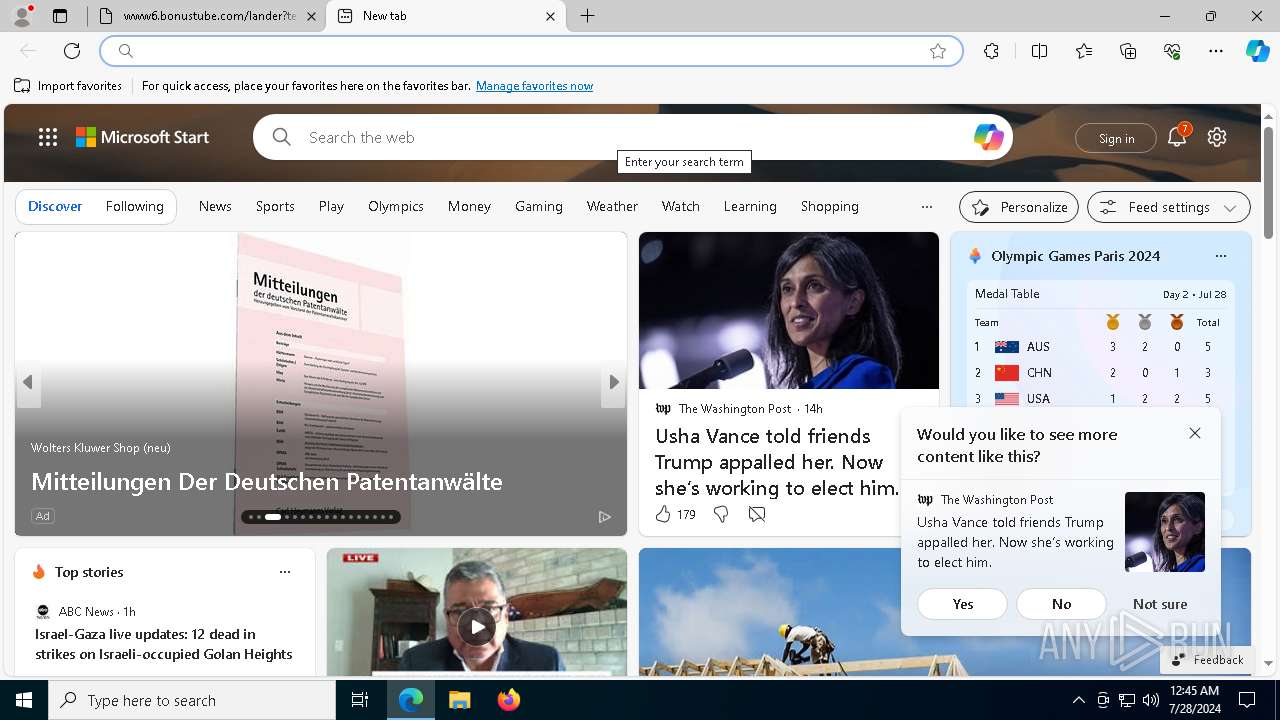The height and width of the screenshot is (720, 1280).
Task: Open the Gaming category
Action: (539, 206)
